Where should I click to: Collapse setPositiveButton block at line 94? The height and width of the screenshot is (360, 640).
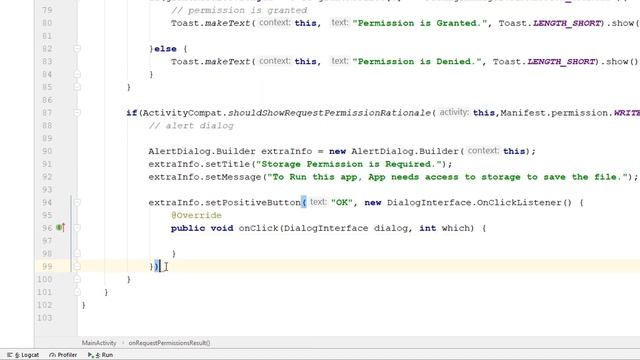77,202
